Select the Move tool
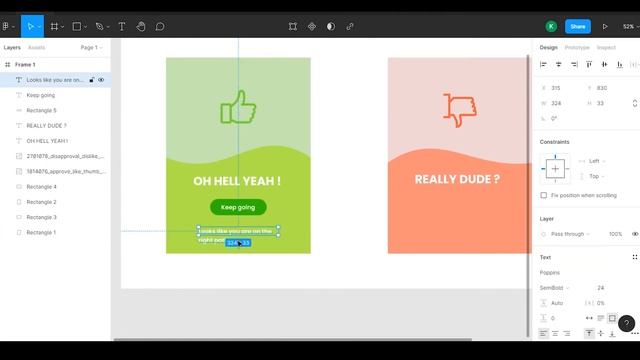The width and height of the screenshot is (640, 360). click(30, 27)
